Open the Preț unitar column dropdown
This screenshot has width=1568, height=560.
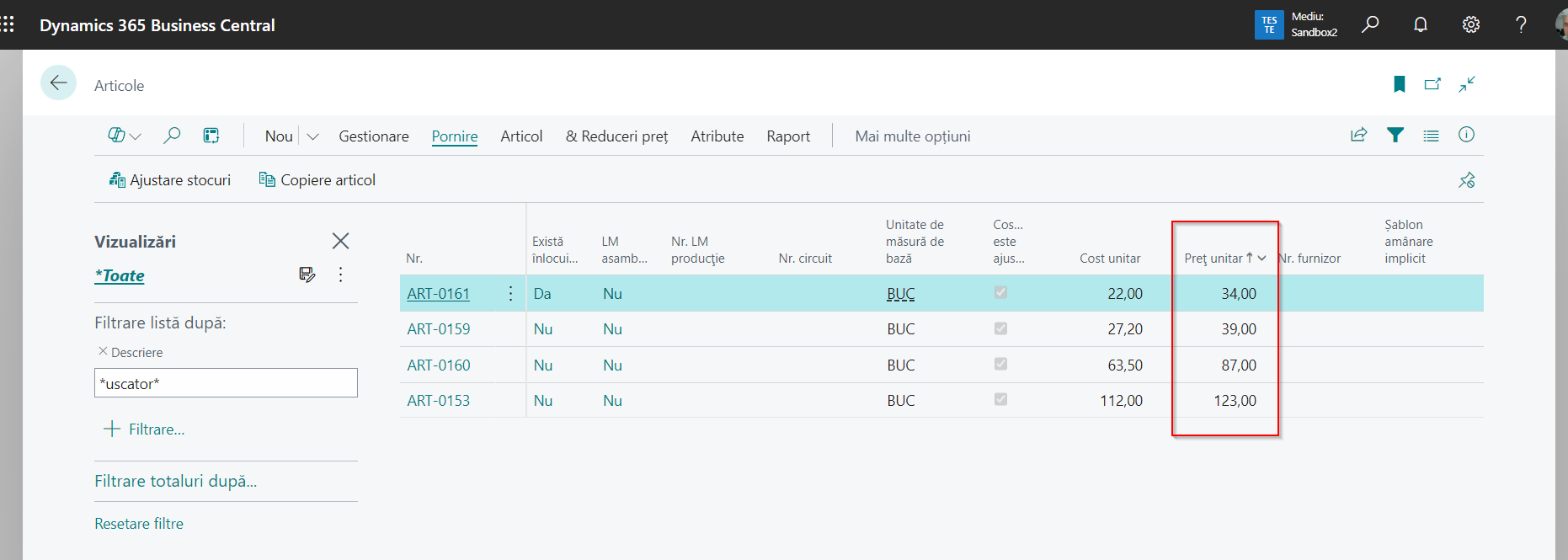tap(1261, 259)
